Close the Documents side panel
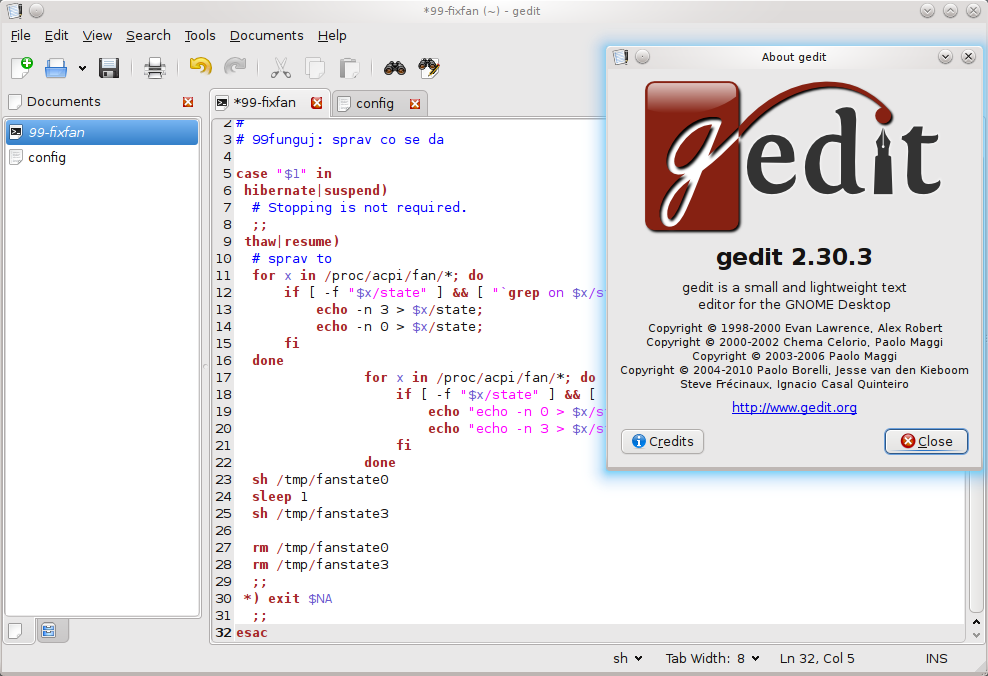This screenshot has height=676, width=988. tap(188, 102)
